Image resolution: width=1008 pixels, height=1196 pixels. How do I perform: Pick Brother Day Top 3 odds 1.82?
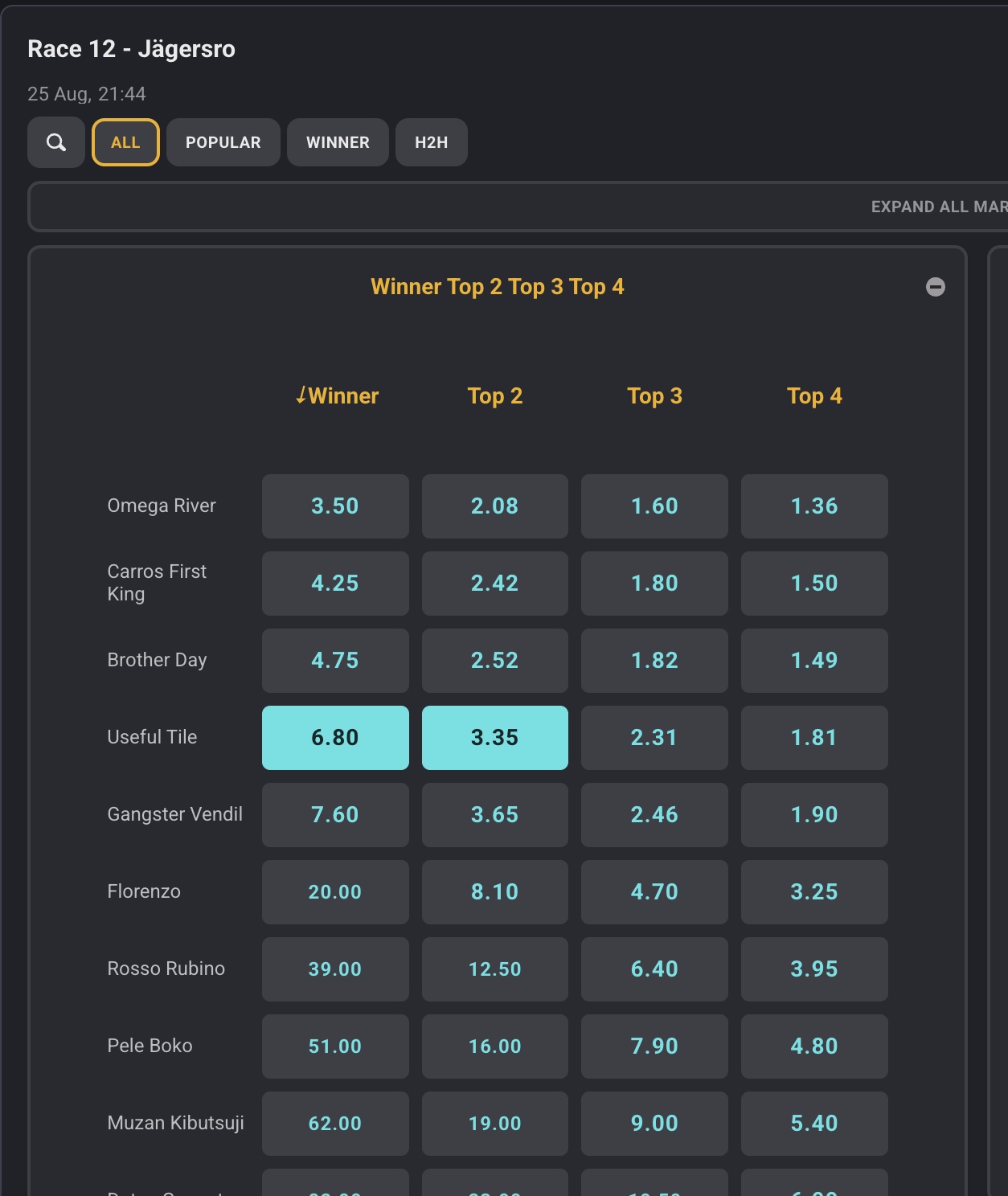click(x=654, y=661)
